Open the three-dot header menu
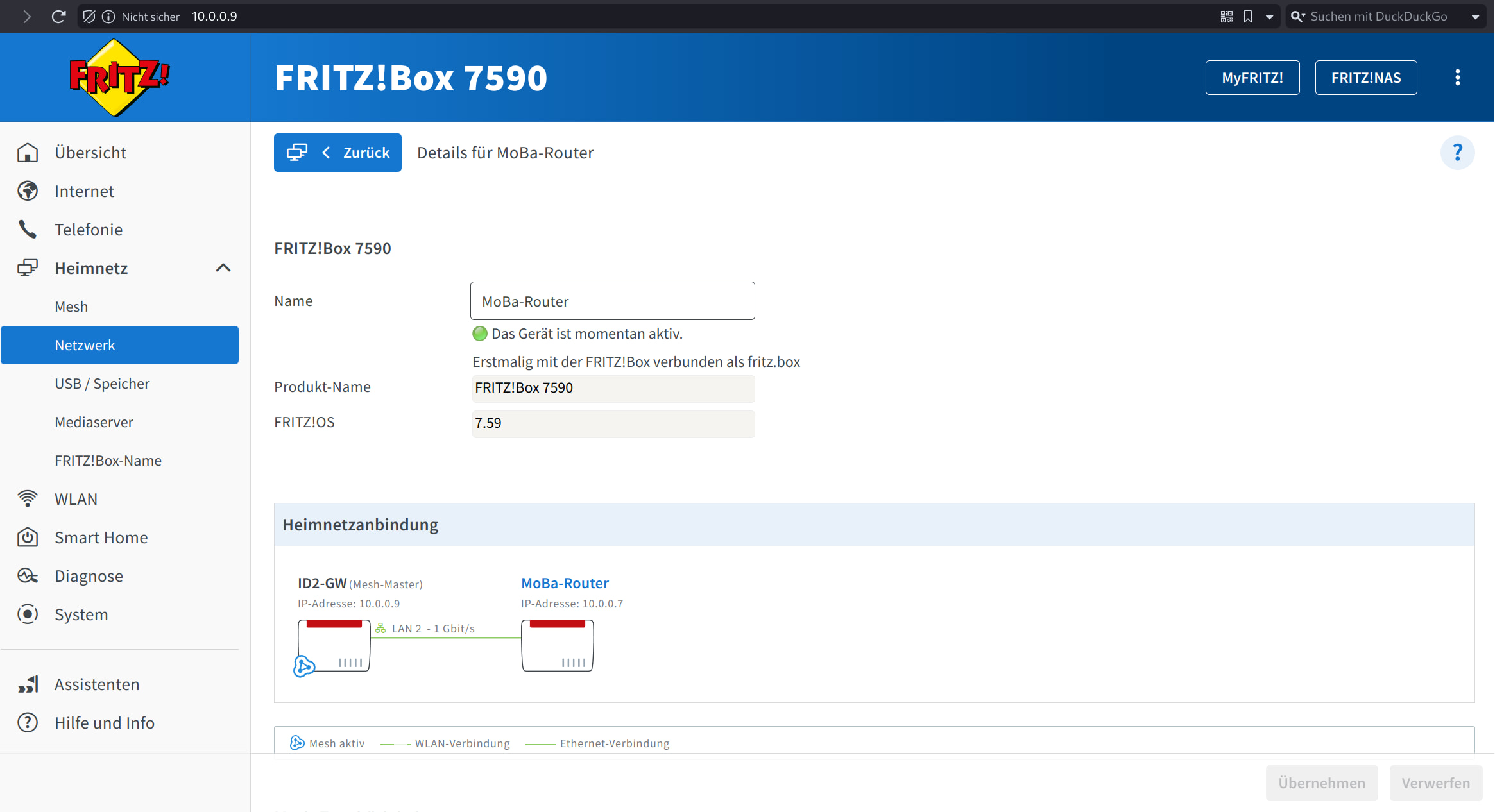The image size is (1495, 812). click(x=1457, y=78)
